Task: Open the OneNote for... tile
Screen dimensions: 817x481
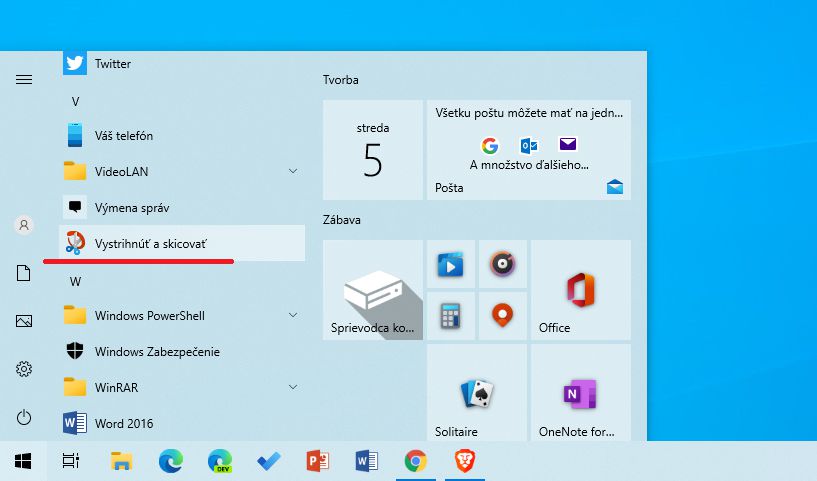Action: pyautogui.click(x=581, y=392)
